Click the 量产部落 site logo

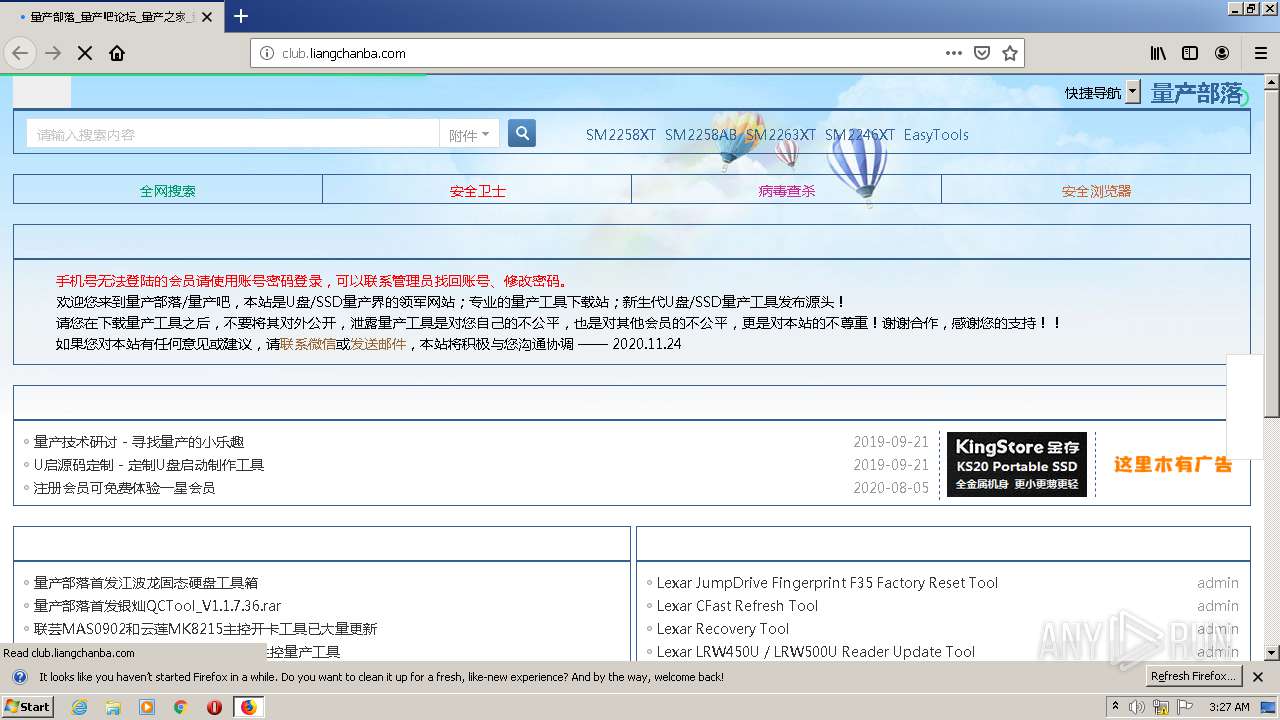(1198, 93)
